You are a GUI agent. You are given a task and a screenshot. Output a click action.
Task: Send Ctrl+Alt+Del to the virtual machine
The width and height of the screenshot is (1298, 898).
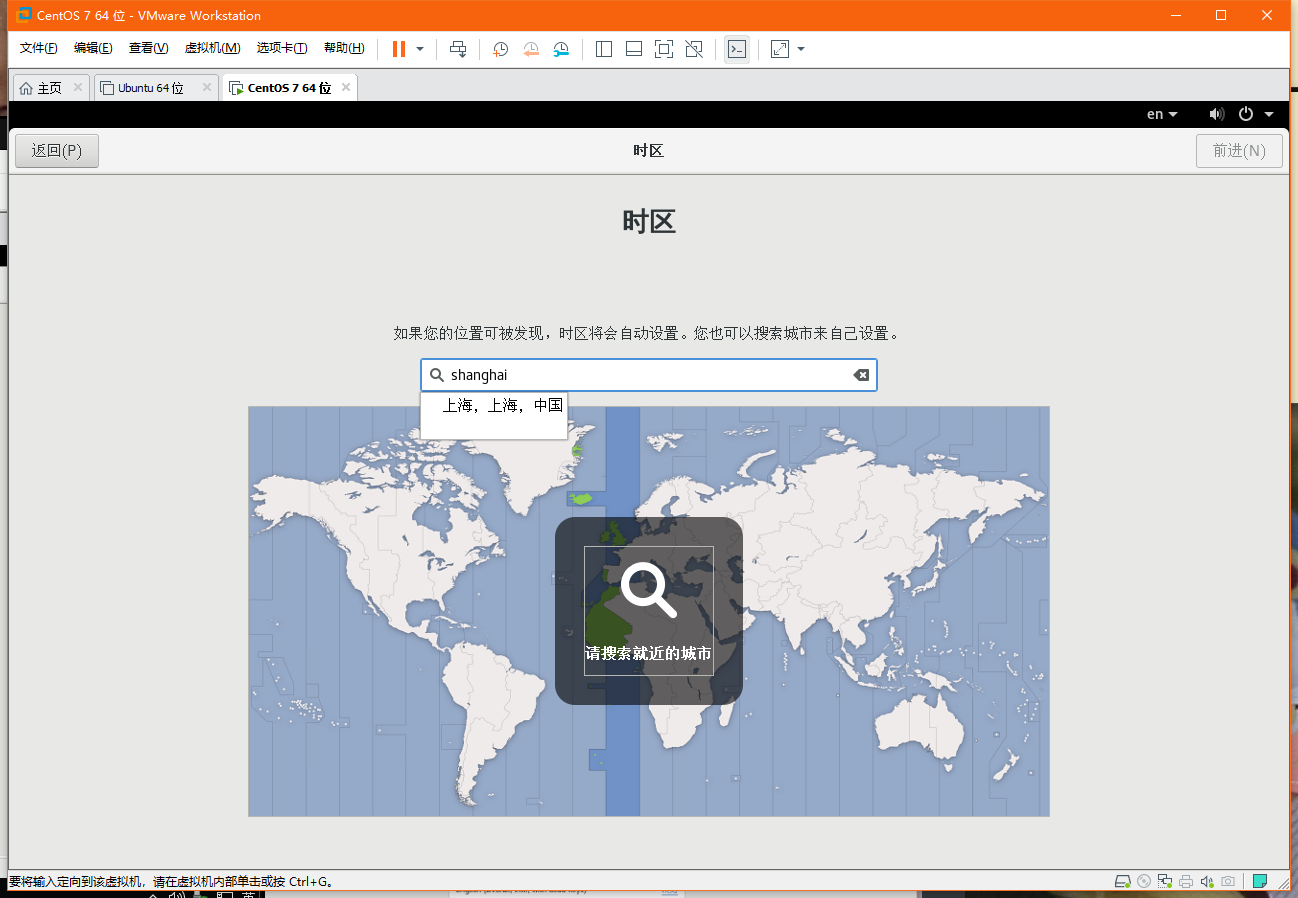point(458,49)
